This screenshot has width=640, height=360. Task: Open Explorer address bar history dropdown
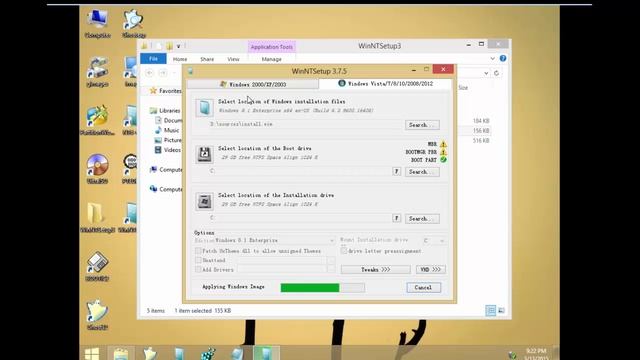click(x=486, y=73)
